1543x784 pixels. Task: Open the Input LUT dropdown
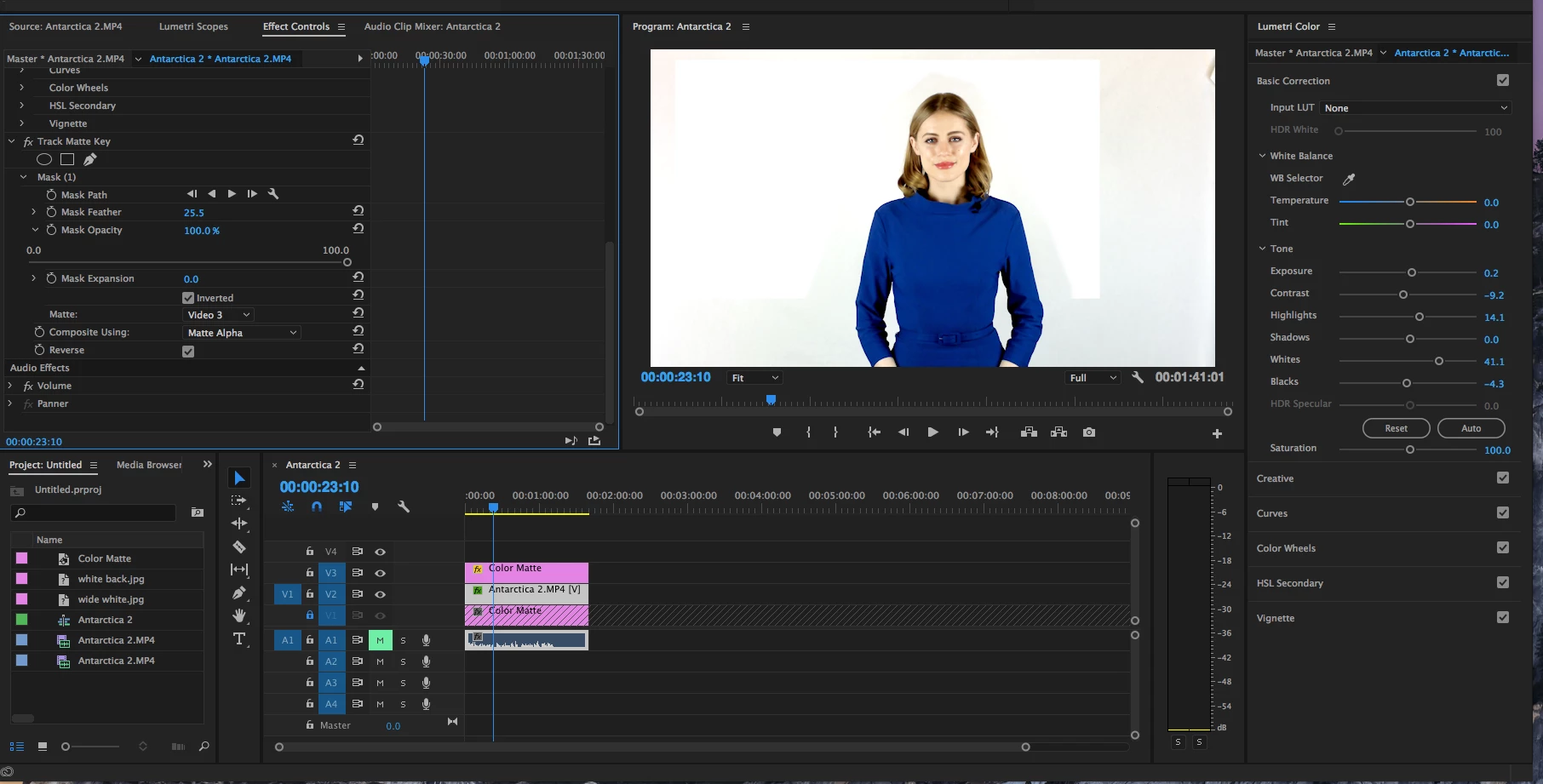(1415, 108)
